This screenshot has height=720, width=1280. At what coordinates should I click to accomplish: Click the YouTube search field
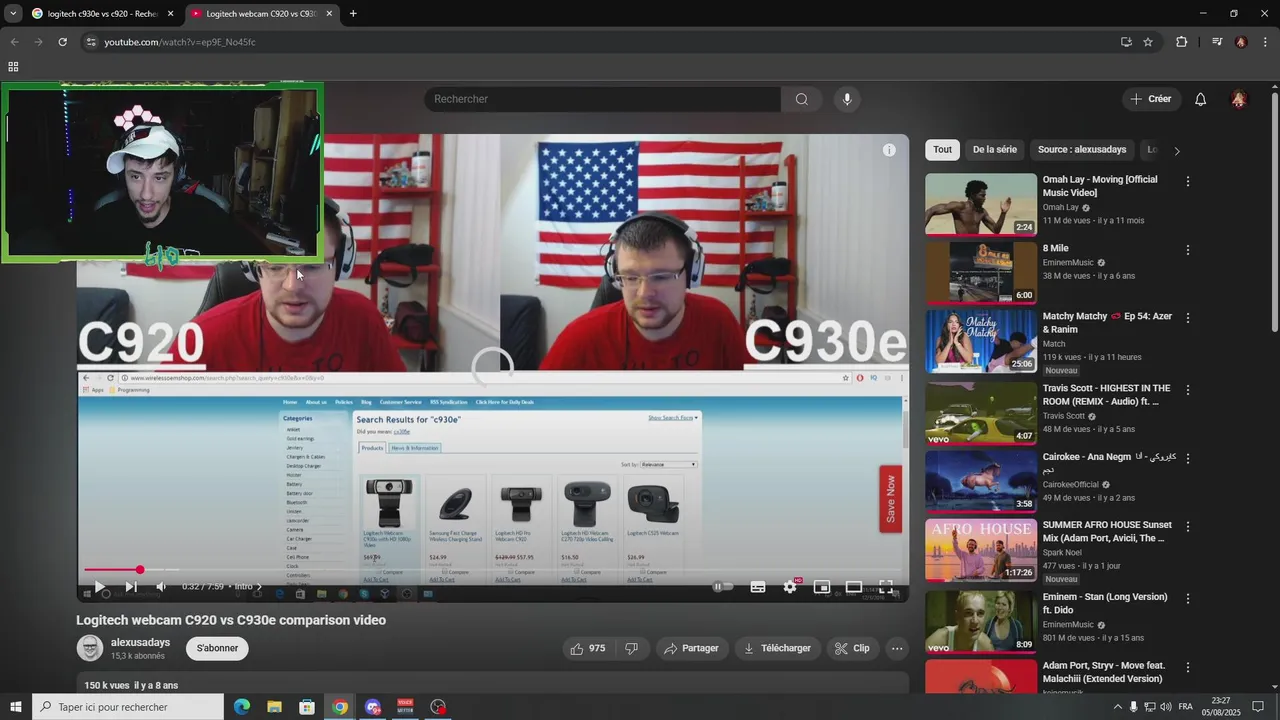coord(602,99)
